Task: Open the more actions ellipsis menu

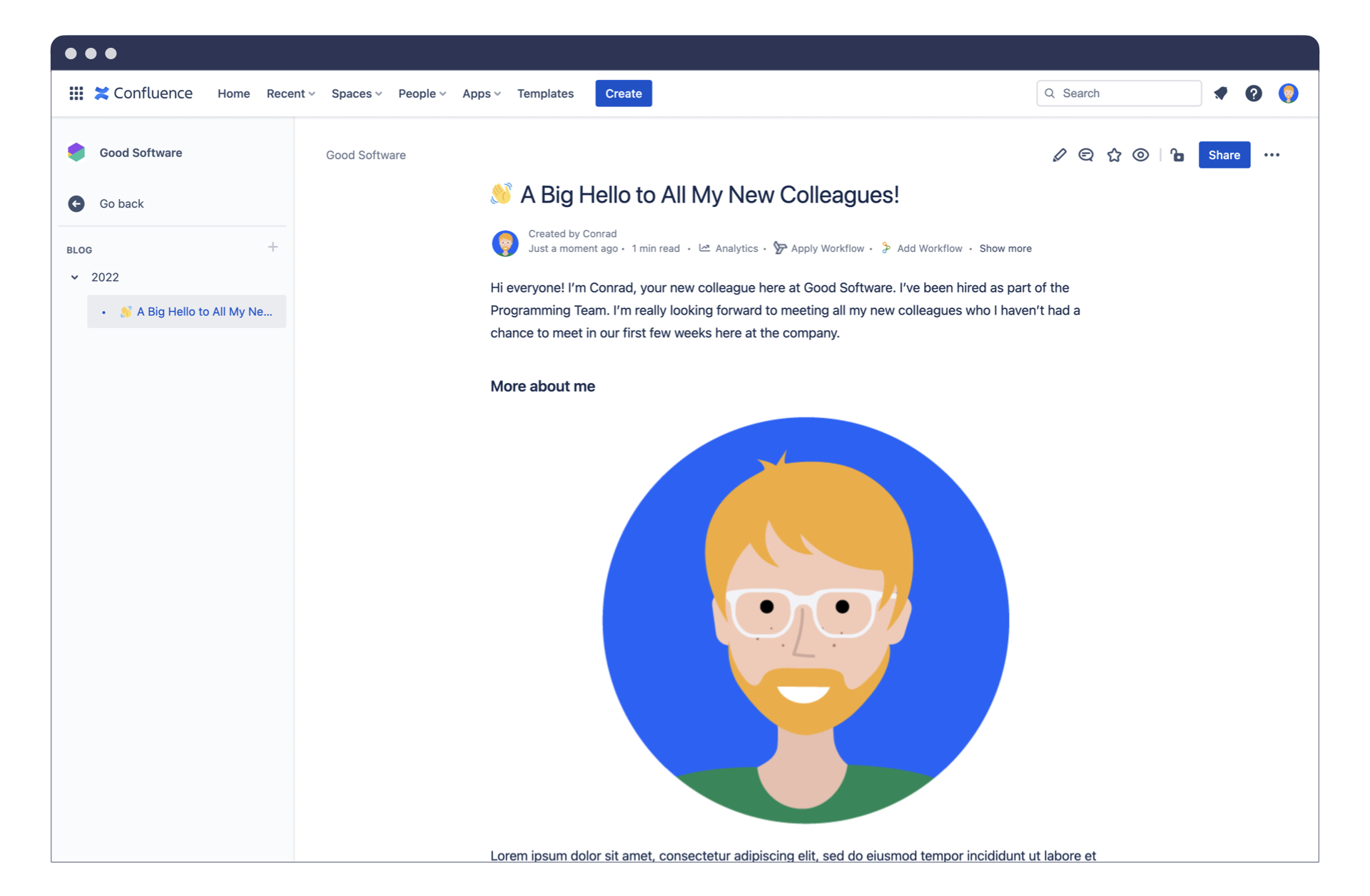Action: point(1272,155)
